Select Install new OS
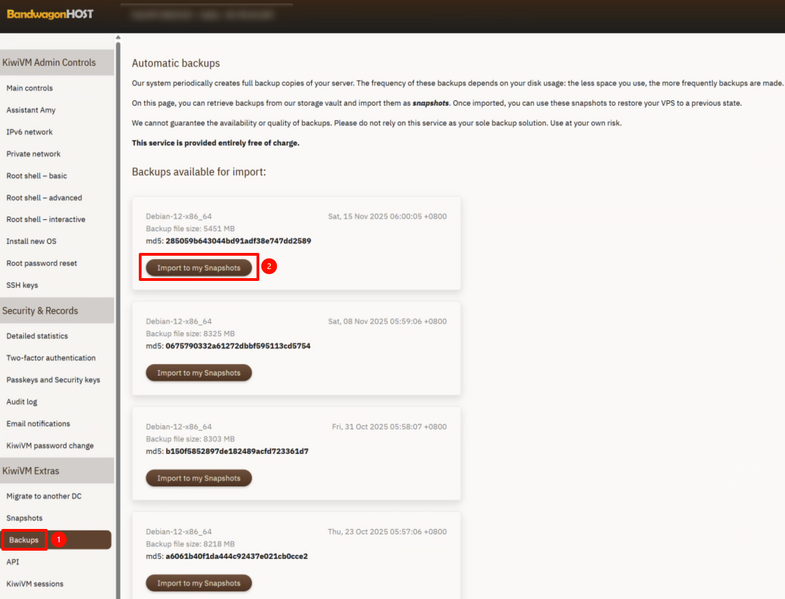 [x=32, y=241]
